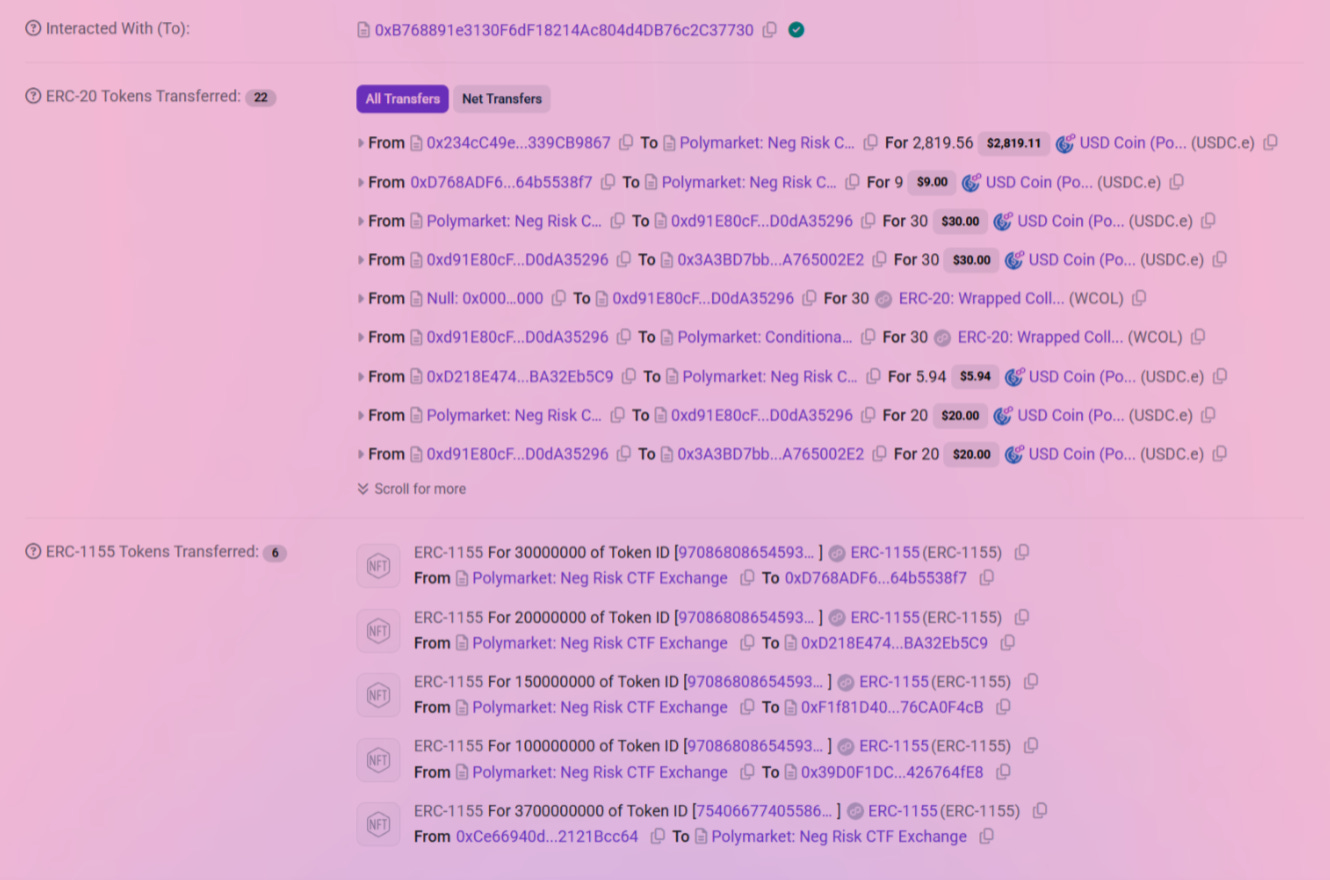The height and width of the screenshot is (880, 1330).
Task: Click the $9.00 value badge
Action: click(932, 182)
